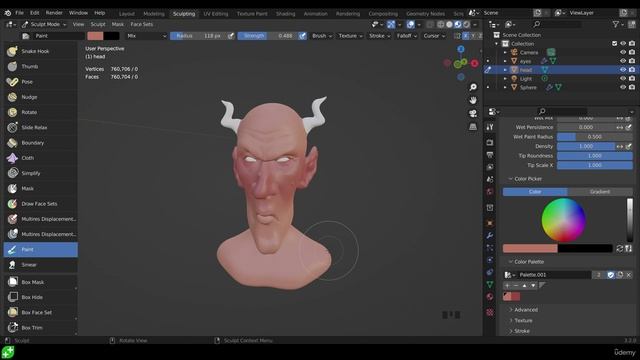Open the File menu
The height and width of the screenshot is (360, 640).
20,13
